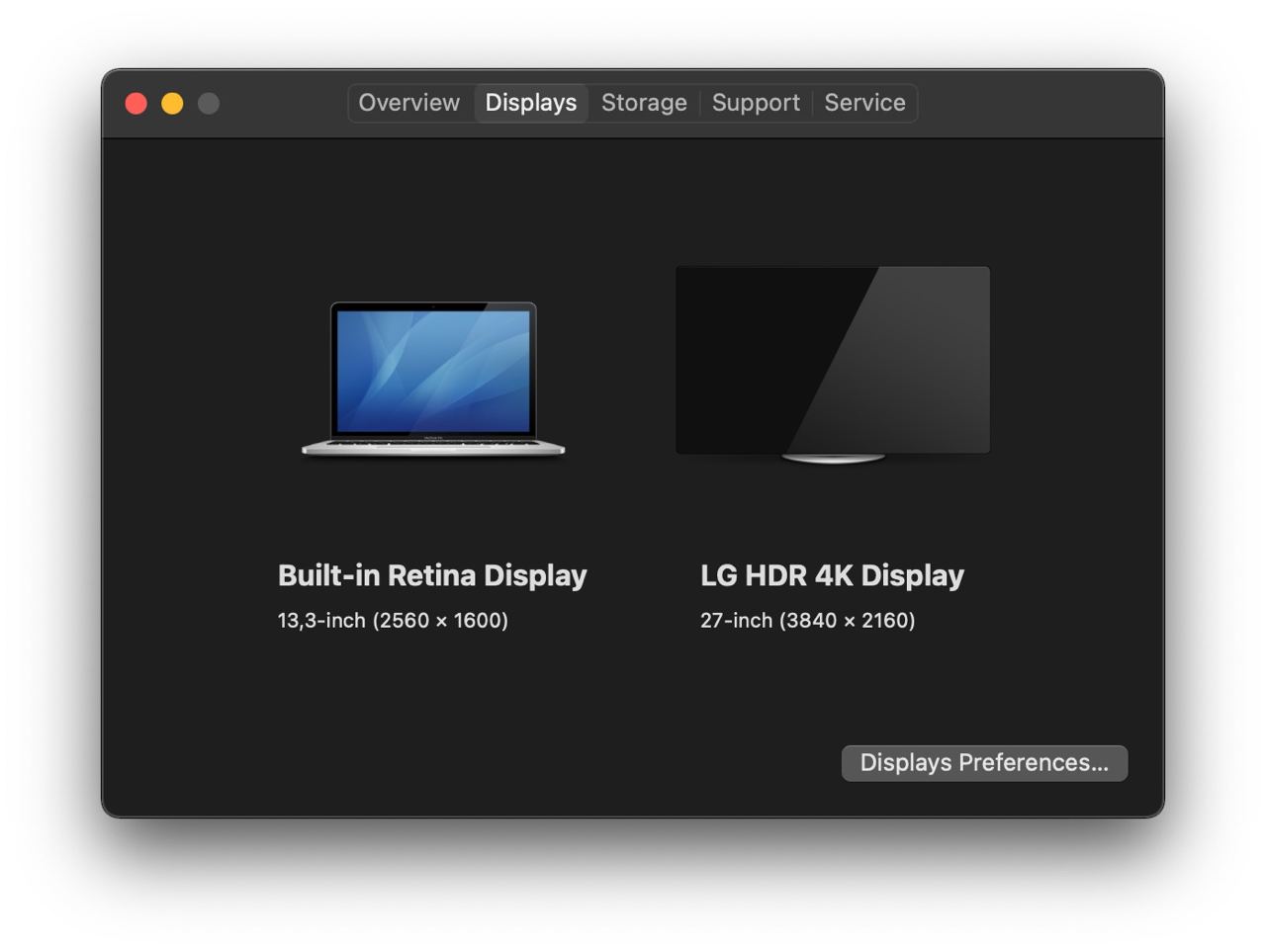Click the LG external monitor icon

pyautogui.click(x=833, y=364)
